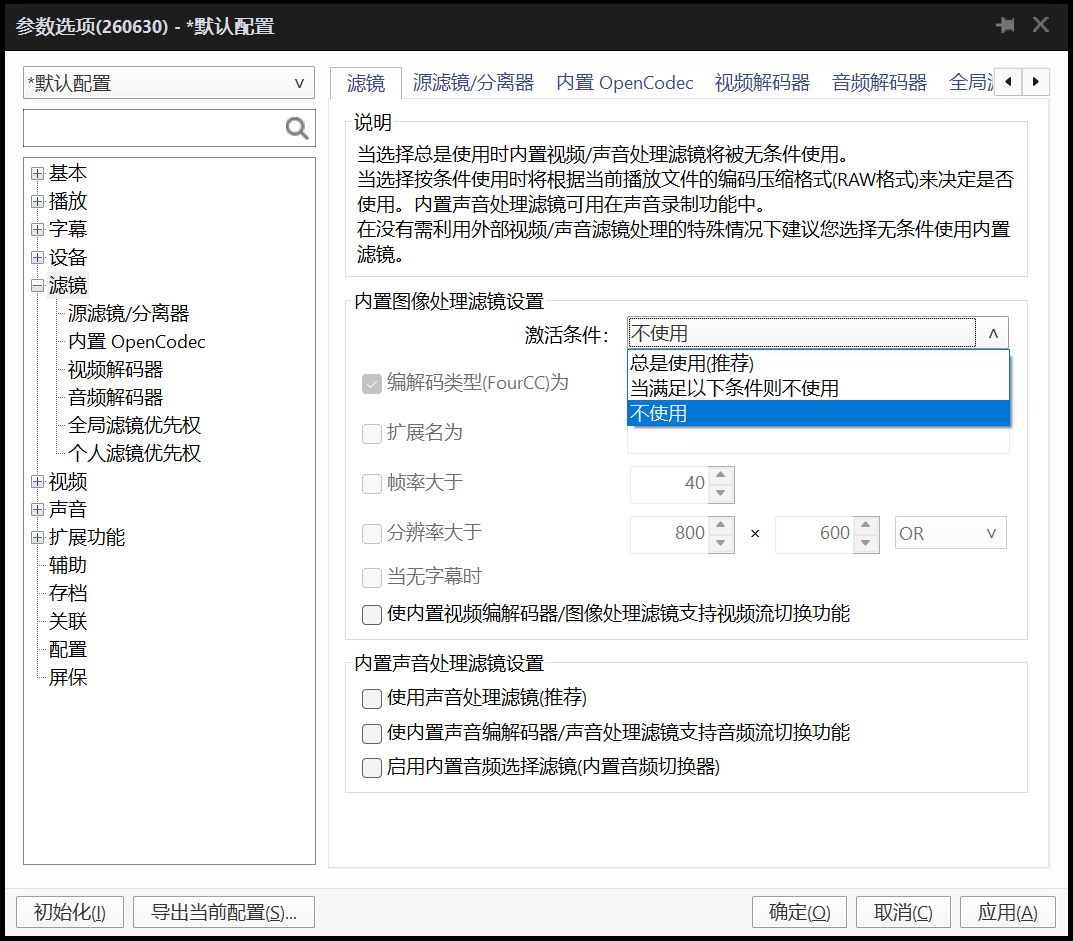This screenshot has height=941, width=1073.
Task: Open the 视频解码器 tab
Action: click(762, 83)
